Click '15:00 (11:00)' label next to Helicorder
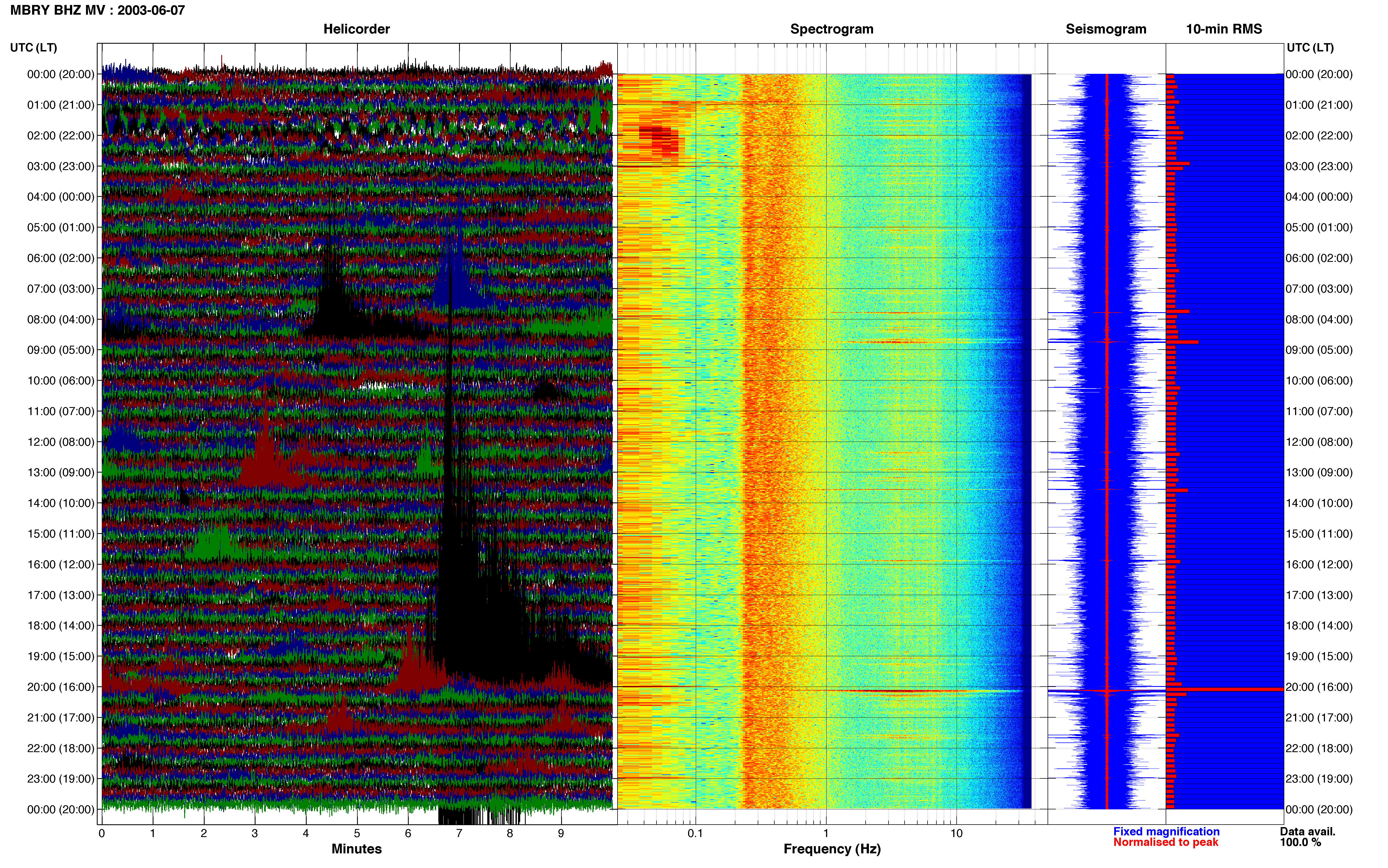Image resolution: width=1388 pixels, height=868 pixels. click(61, 534)
